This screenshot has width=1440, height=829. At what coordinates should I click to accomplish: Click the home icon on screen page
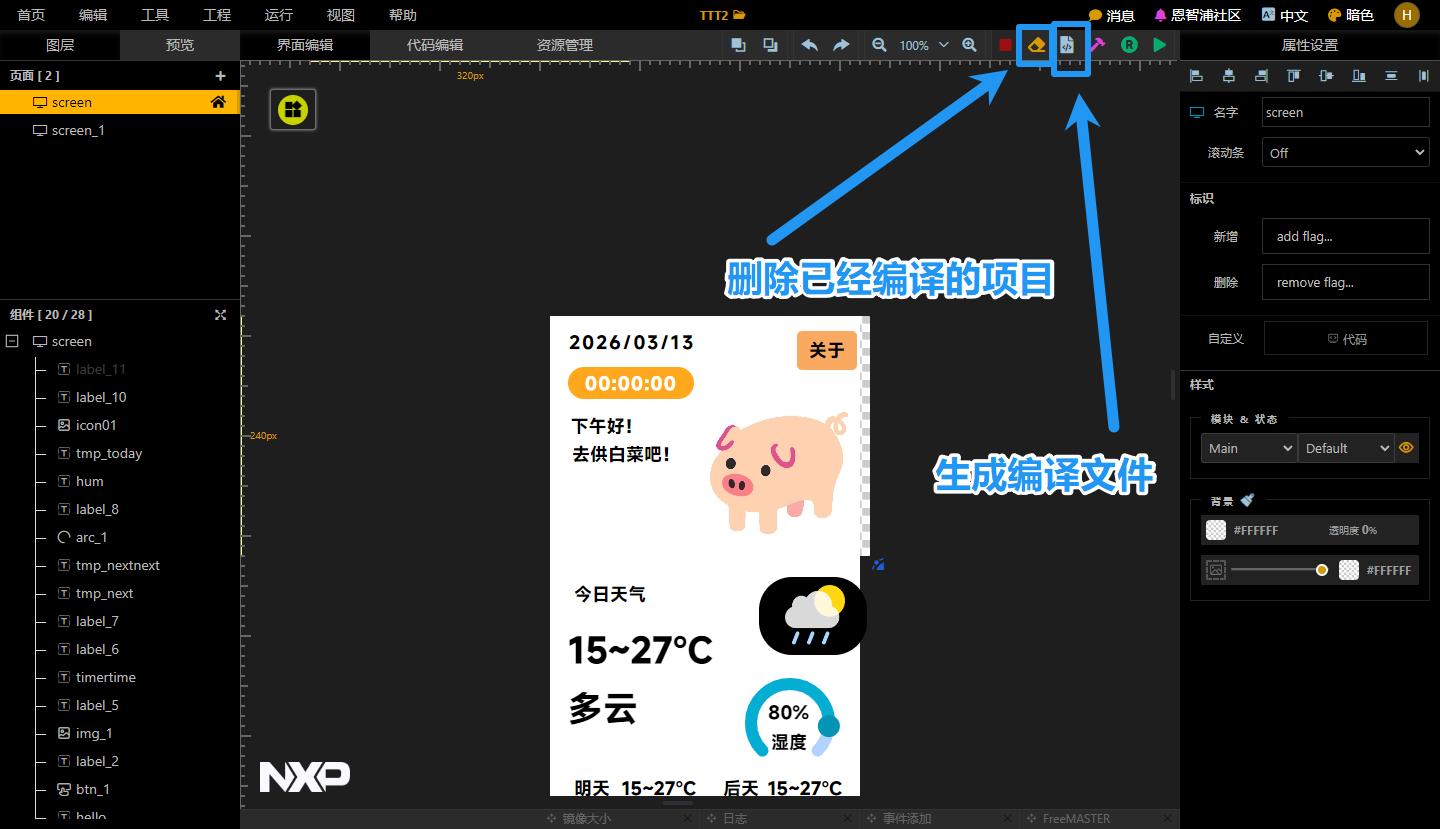218,102
